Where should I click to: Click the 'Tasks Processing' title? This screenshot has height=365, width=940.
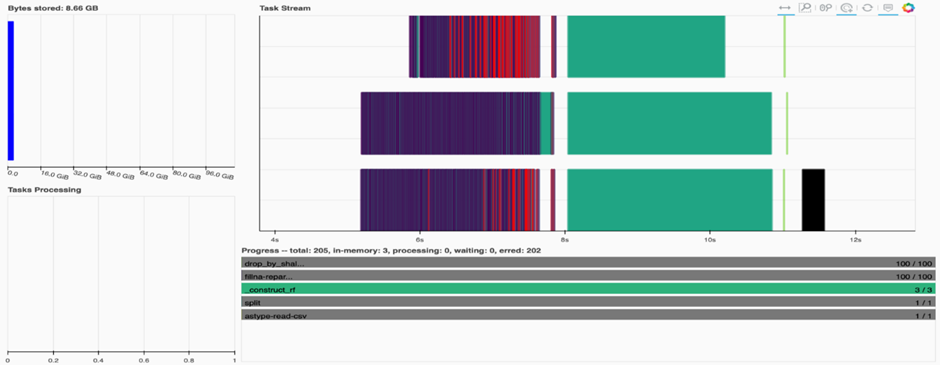[x=44, y=190]
